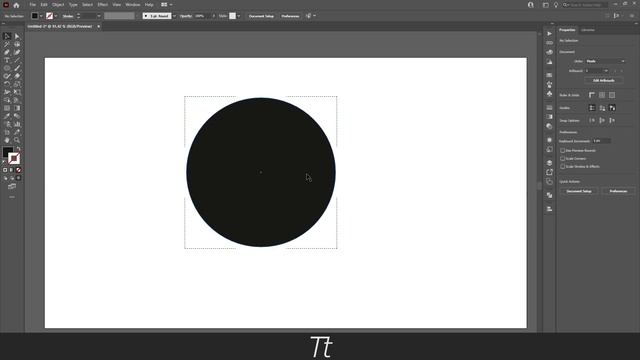The image size is (640, 360).
Task: Close the Untitled document tab
Action: pyautogui.click(x=98, y=27)
